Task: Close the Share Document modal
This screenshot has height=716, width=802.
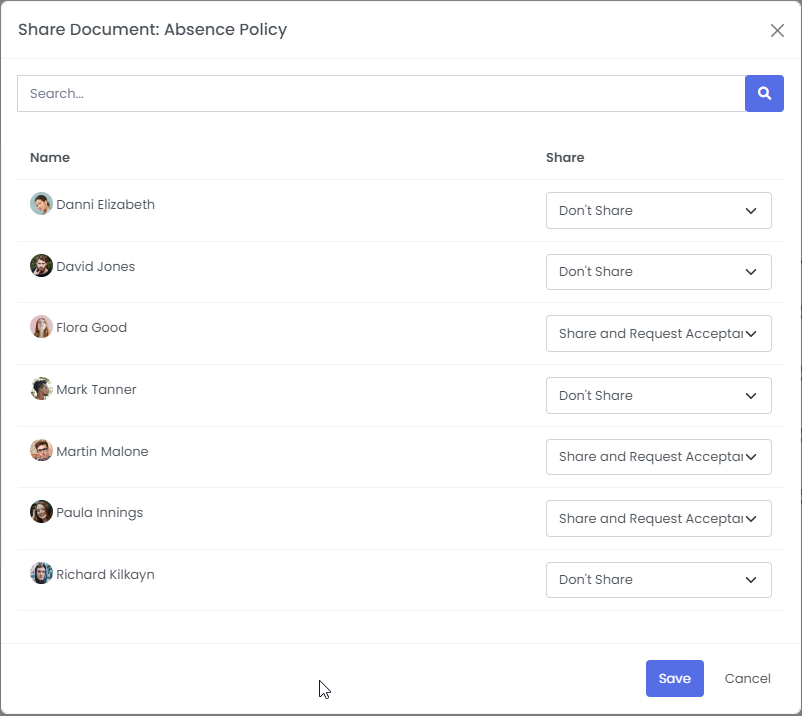Action: pos(777,30)
